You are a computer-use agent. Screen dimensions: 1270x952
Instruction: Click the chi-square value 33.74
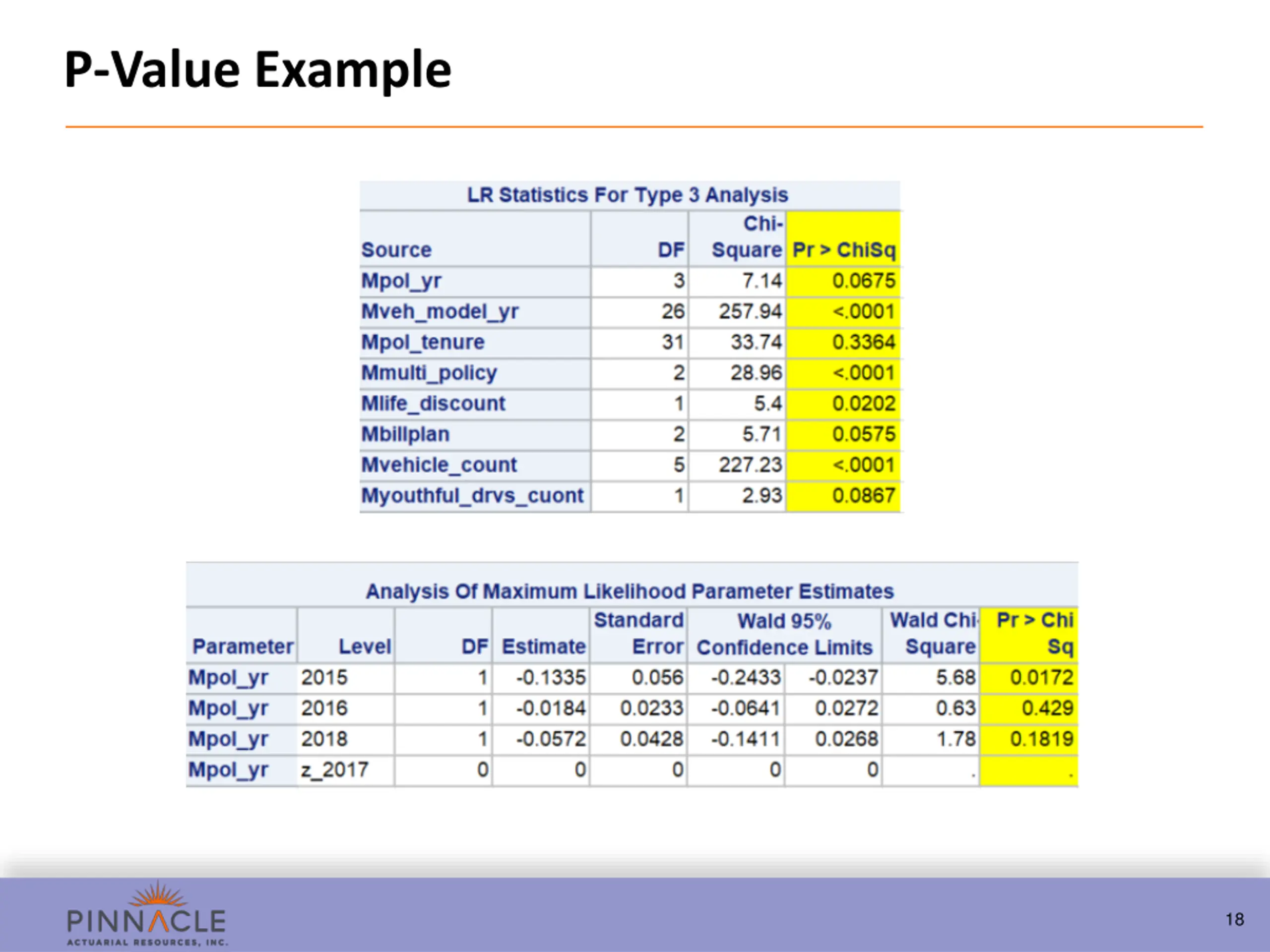[x=756, y=343]
